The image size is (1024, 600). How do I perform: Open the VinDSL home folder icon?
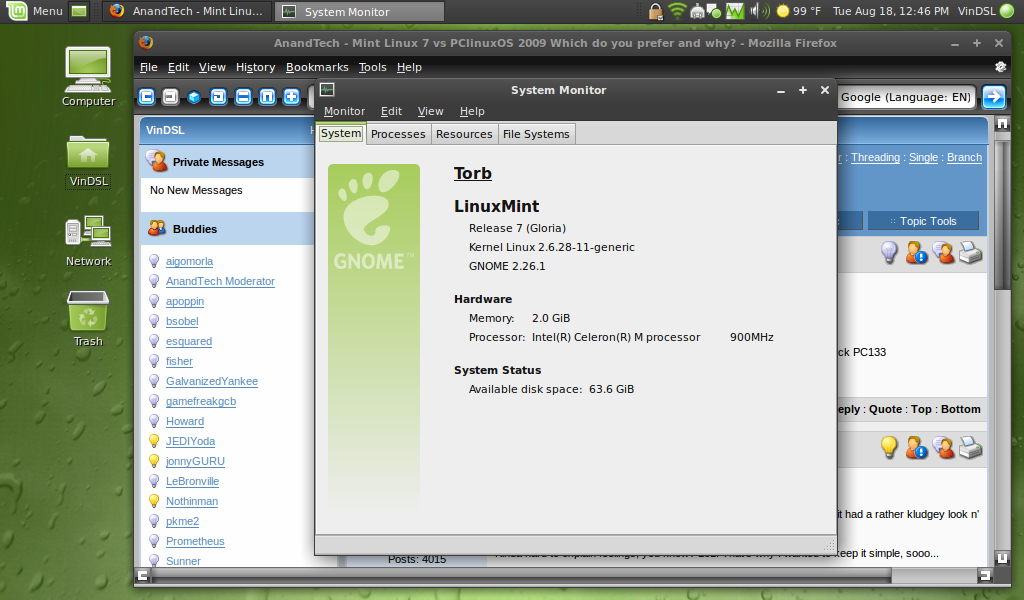point(88,161)
